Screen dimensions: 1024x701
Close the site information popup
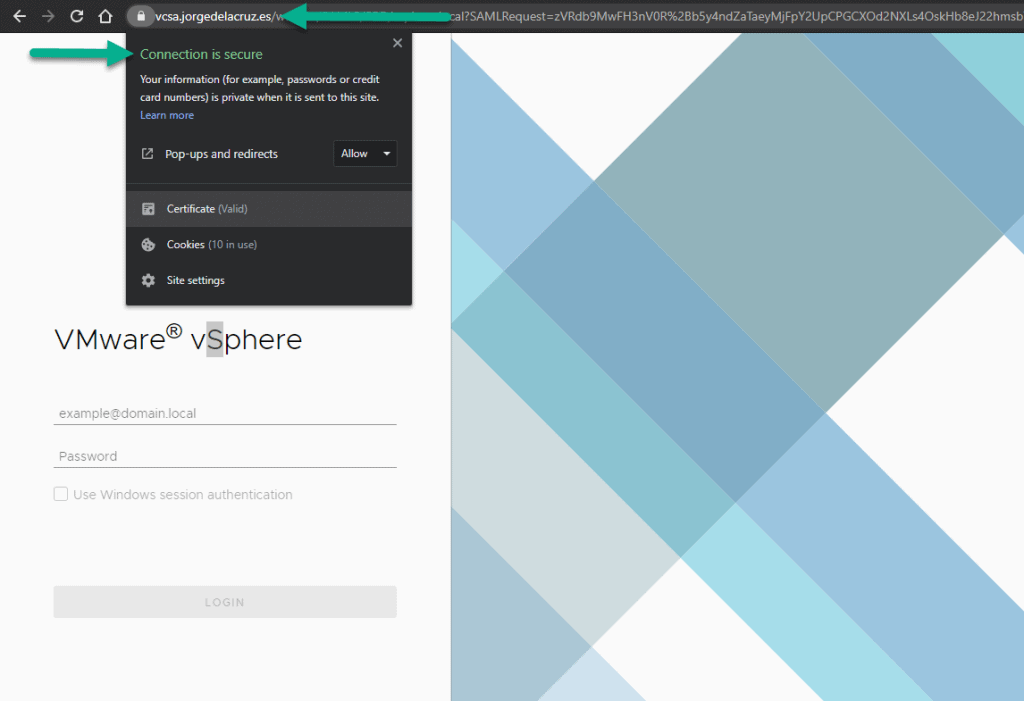[398, 43]
